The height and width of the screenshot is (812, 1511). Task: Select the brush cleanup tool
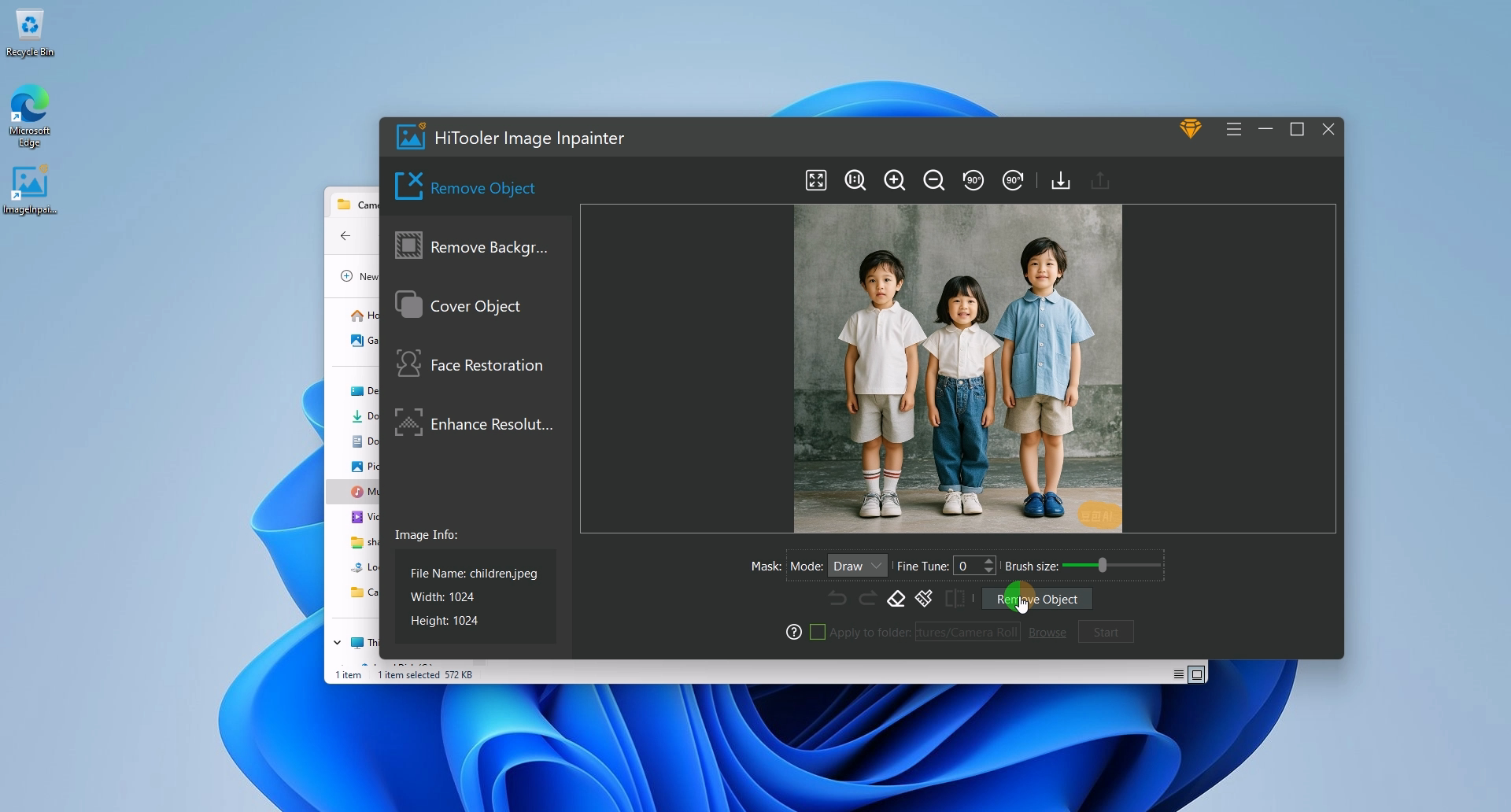(924, 598)
